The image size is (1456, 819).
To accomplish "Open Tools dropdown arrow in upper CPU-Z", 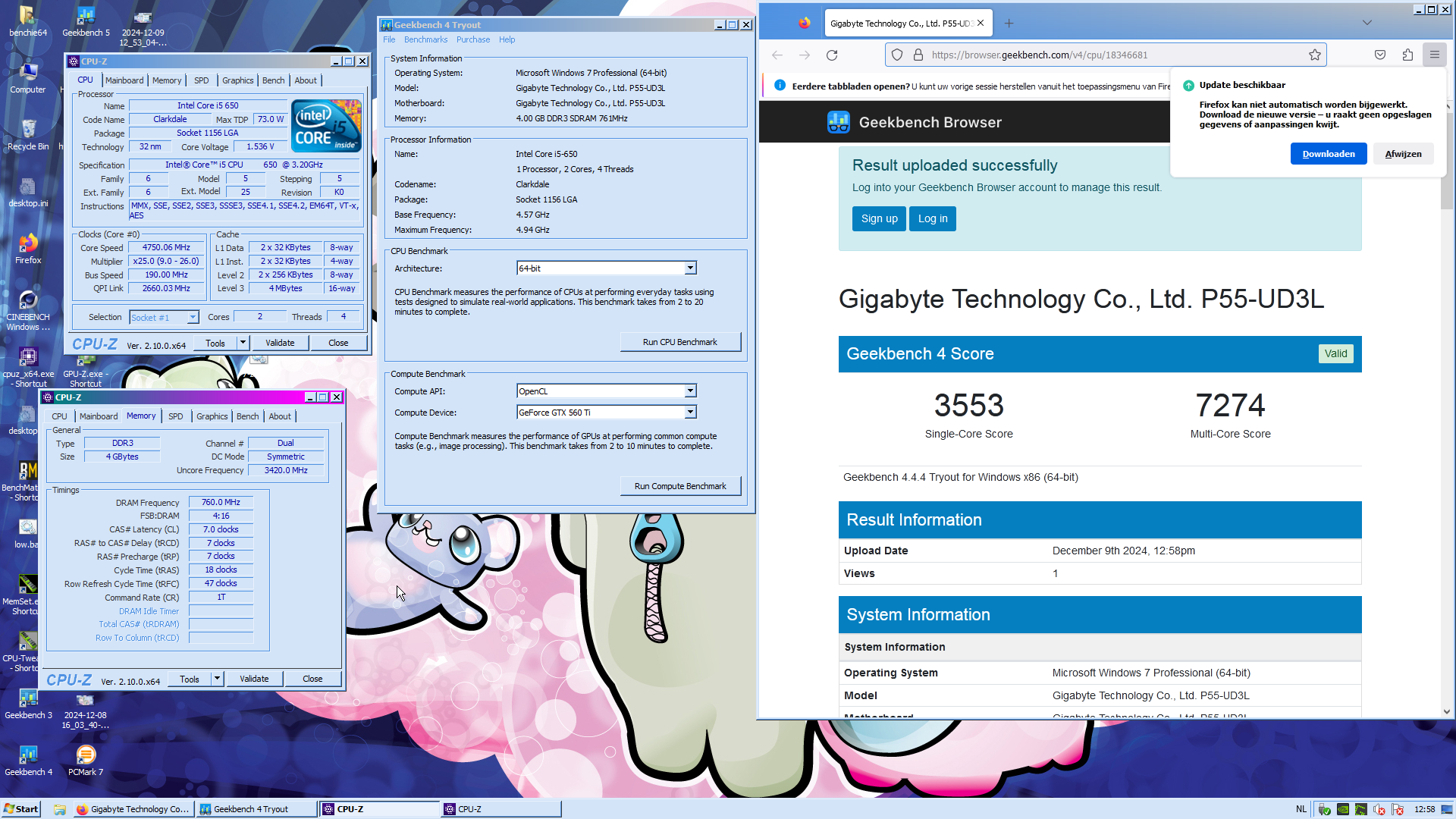I will (243, 343).
